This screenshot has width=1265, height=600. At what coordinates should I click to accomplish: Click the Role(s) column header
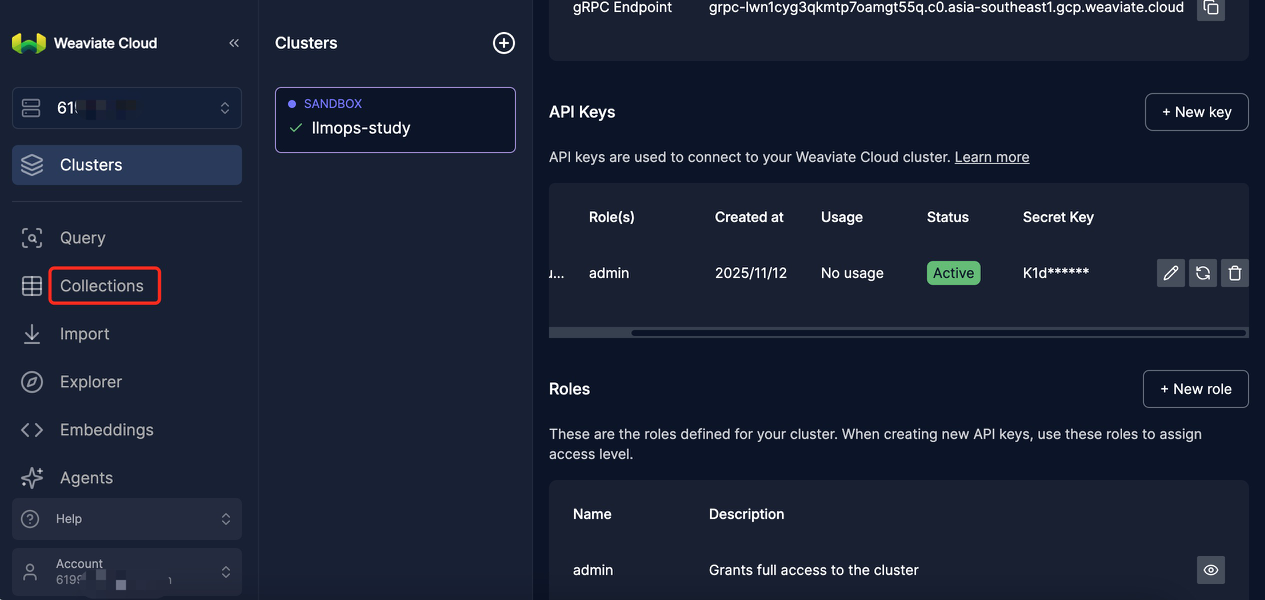(612, 217)
